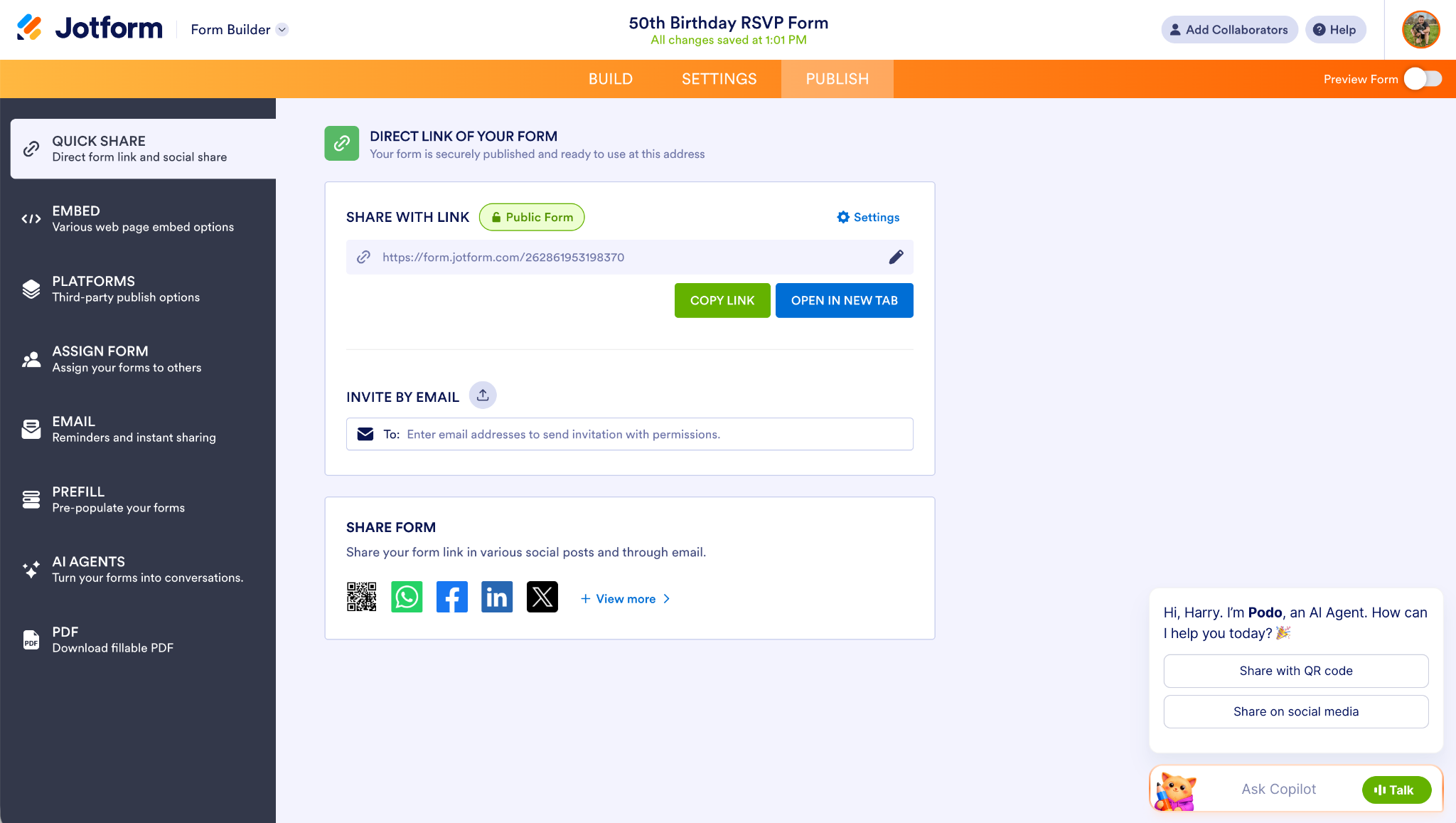Click the 50th Birthday RSVP Form title

(729, 23)
